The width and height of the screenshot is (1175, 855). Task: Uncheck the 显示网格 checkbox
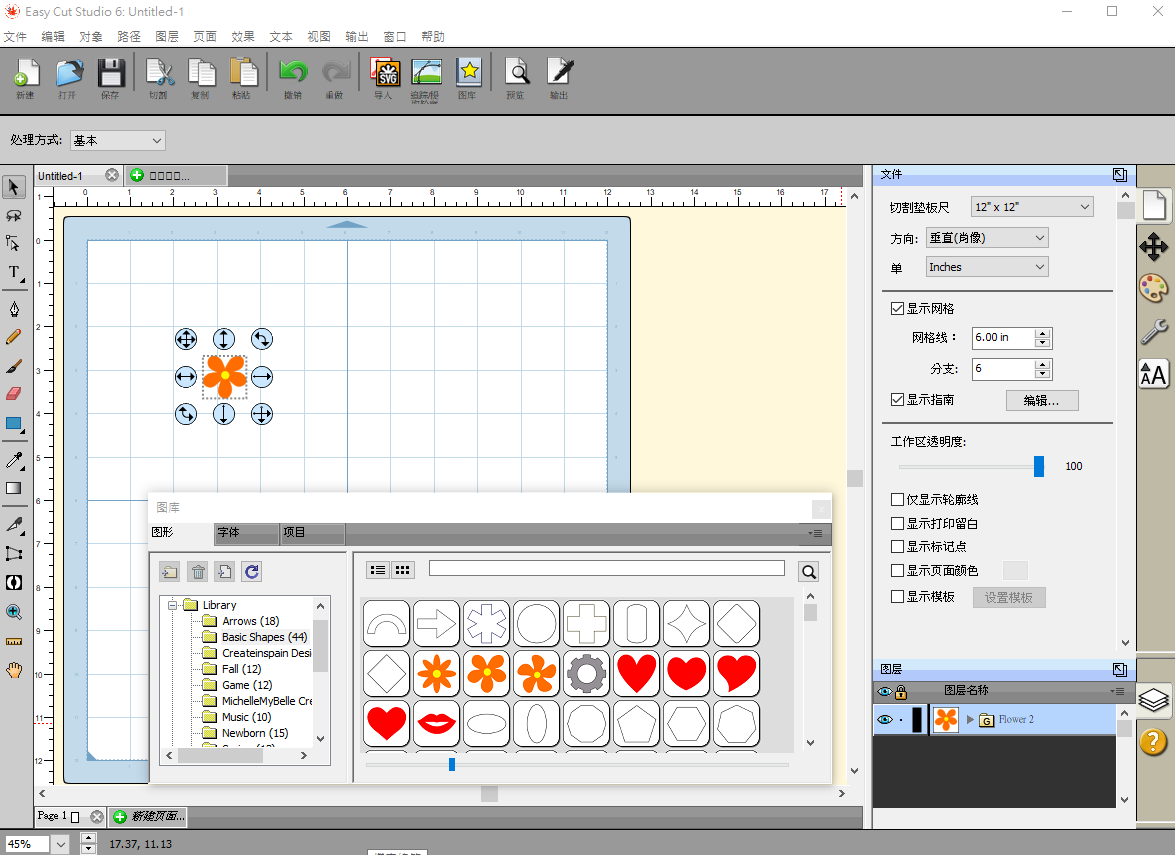897,308
